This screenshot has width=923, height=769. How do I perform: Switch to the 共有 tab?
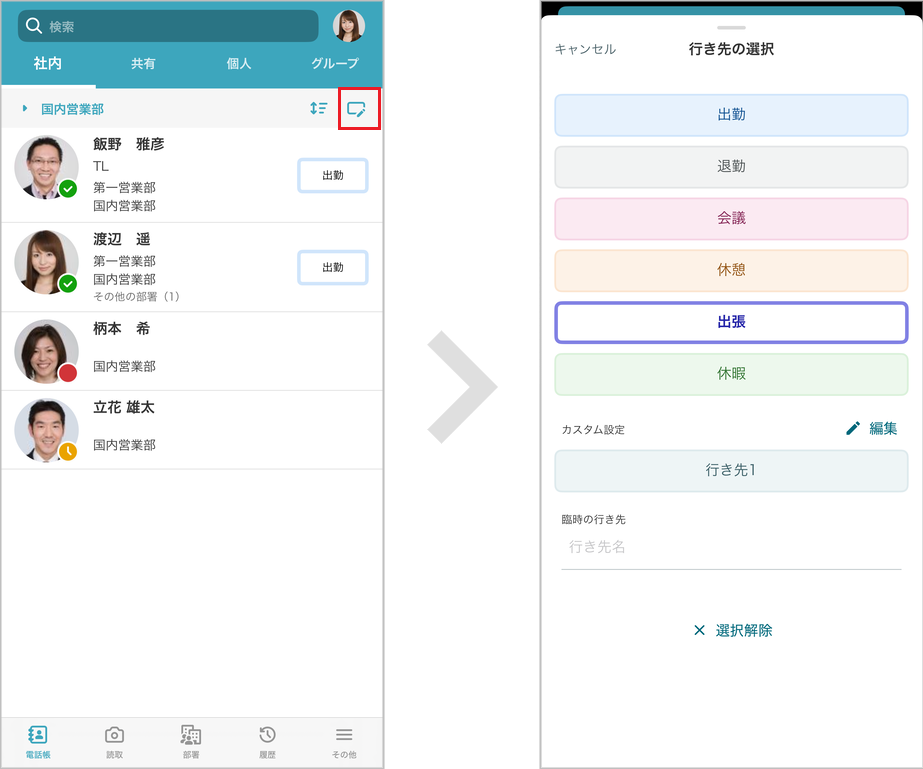143,63
